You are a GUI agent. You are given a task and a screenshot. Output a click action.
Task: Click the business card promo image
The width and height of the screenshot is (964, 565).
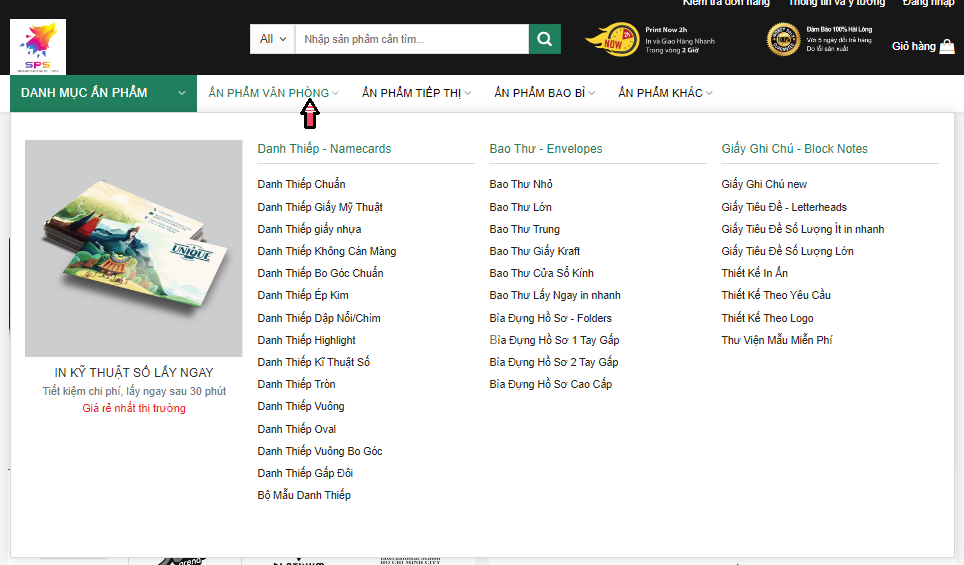click(134, 248)
